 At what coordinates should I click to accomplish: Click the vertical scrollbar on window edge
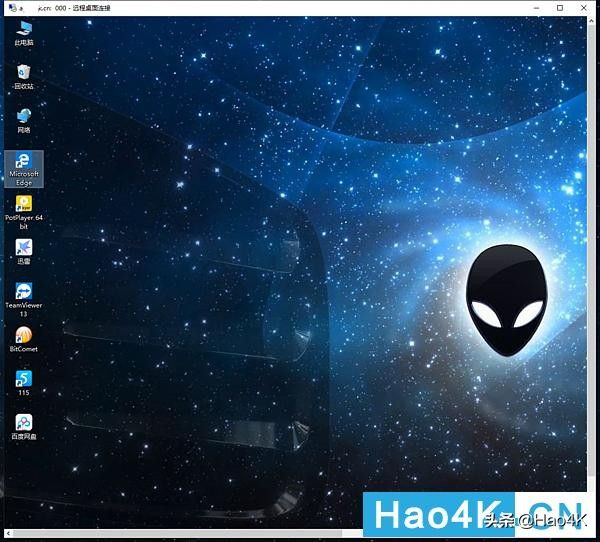(x=592, y=253)
